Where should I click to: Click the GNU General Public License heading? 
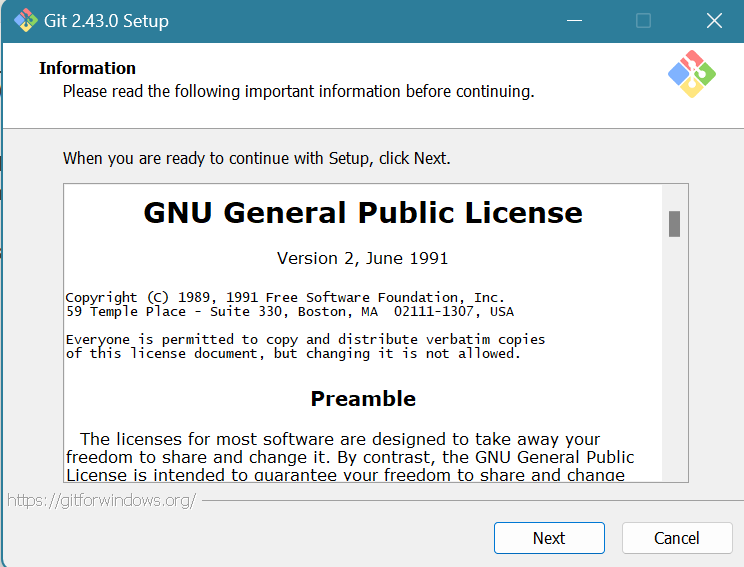tap(363, 213)
